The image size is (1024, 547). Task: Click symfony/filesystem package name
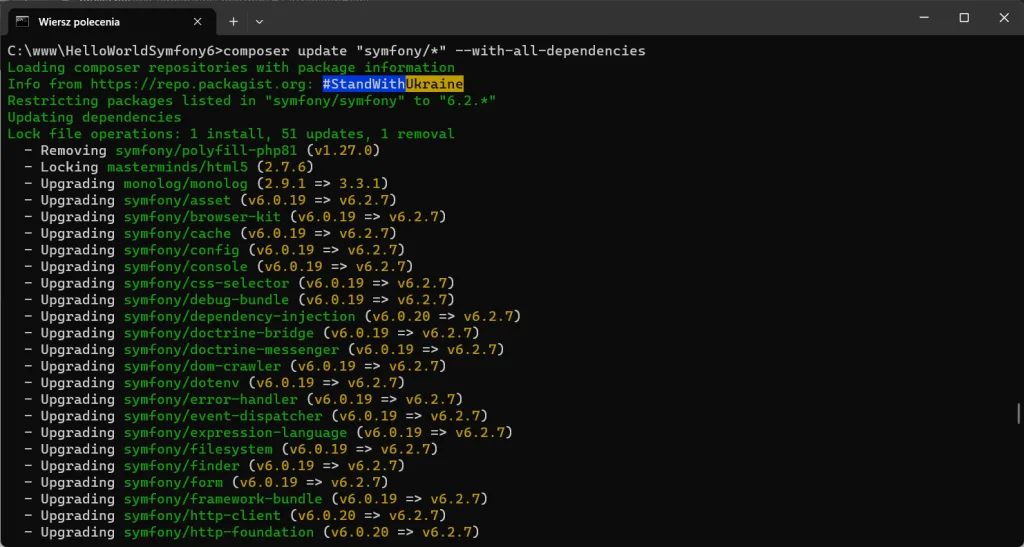[x=198, y=449]
